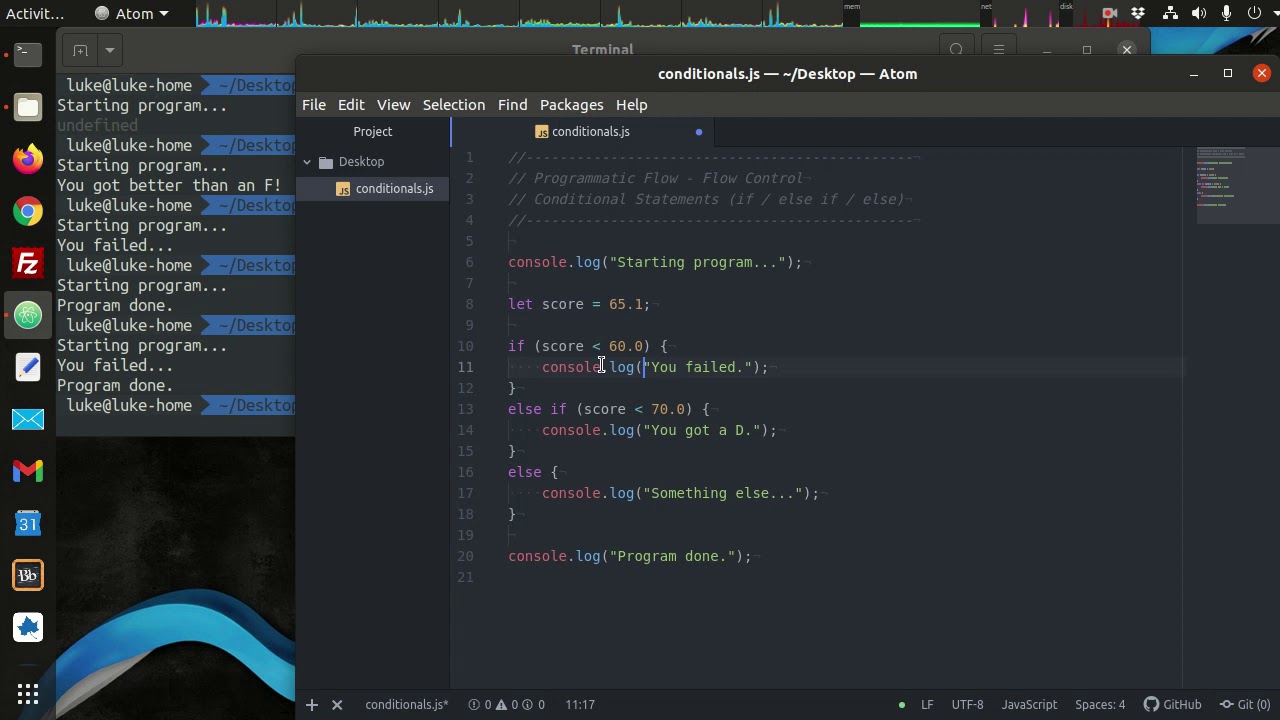Change the LF line ending selector
Image resolution: width=1280 pixels, height=720 pixels.
(x=927, y=705)
